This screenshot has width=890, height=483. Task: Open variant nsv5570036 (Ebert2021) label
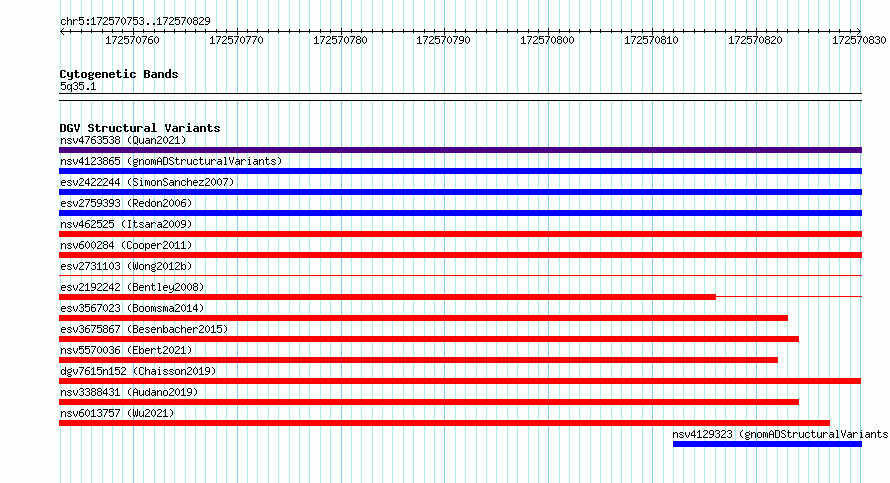(x=126, y=350)
